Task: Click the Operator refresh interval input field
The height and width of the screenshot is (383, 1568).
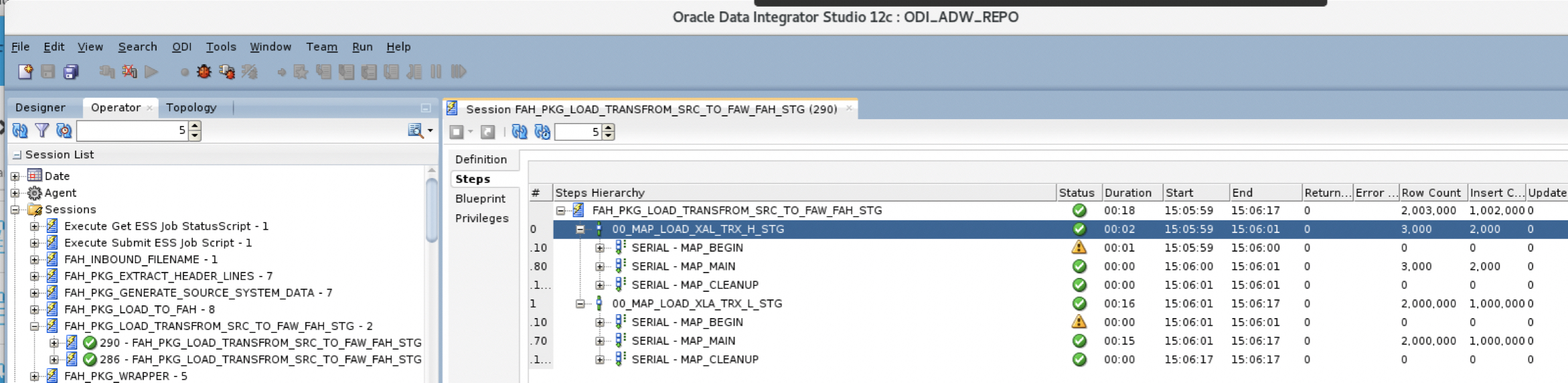Action: point(131,131)
